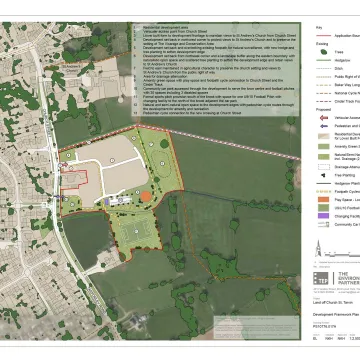Screen dimensions: 360x360
Task: Select the Residential Development beige swatch in key
Action: [x=323, y=136]
